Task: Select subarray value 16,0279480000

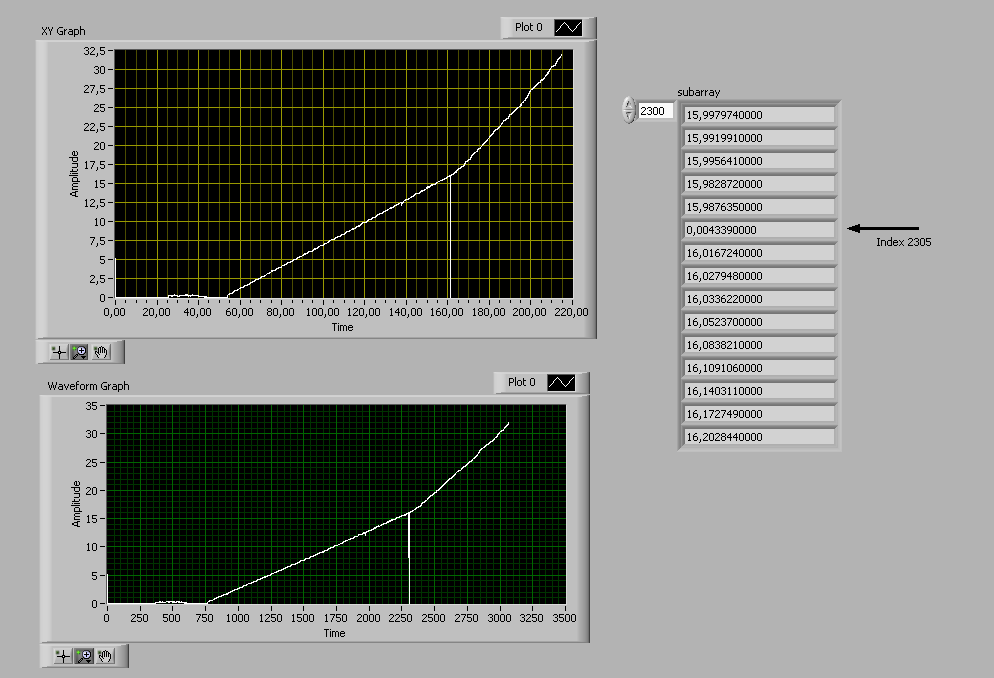Action: point(759,276)
